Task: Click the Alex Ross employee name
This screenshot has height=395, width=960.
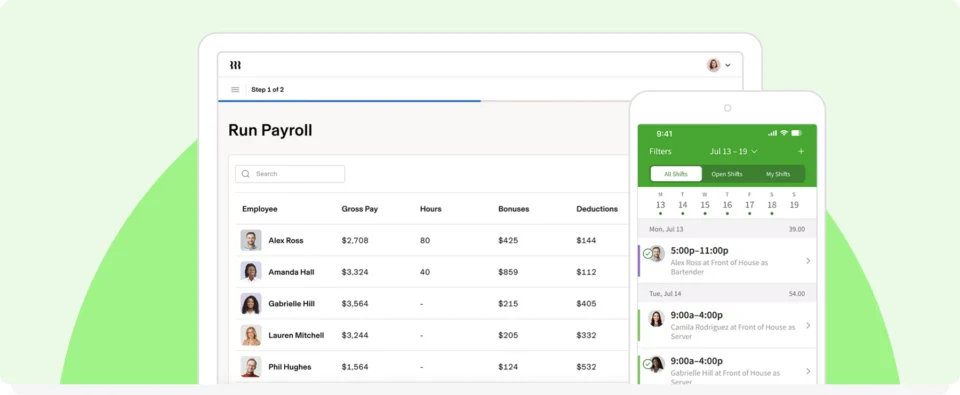Action: (x=286, y=241)
